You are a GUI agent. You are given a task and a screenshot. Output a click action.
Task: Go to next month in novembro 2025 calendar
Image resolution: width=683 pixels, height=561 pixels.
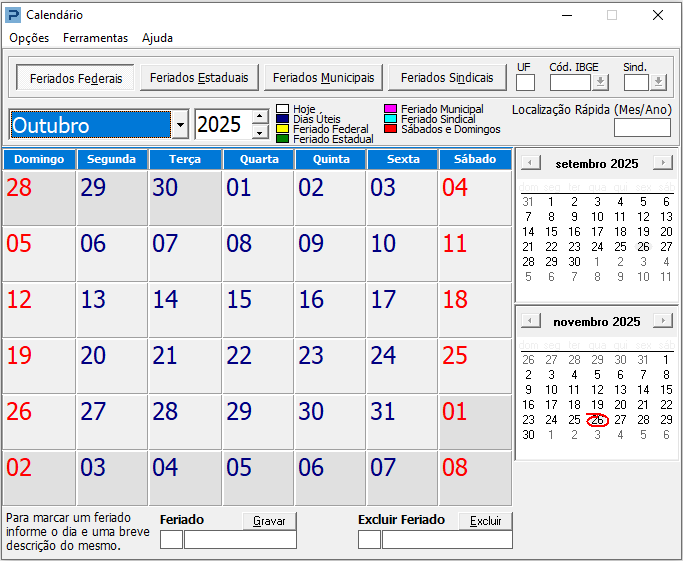[x=663, y=321]
